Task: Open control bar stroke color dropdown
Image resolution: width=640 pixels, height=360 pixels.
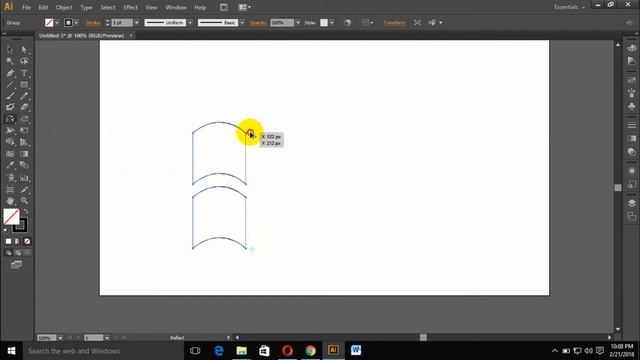Action: (x=76, y=23)
